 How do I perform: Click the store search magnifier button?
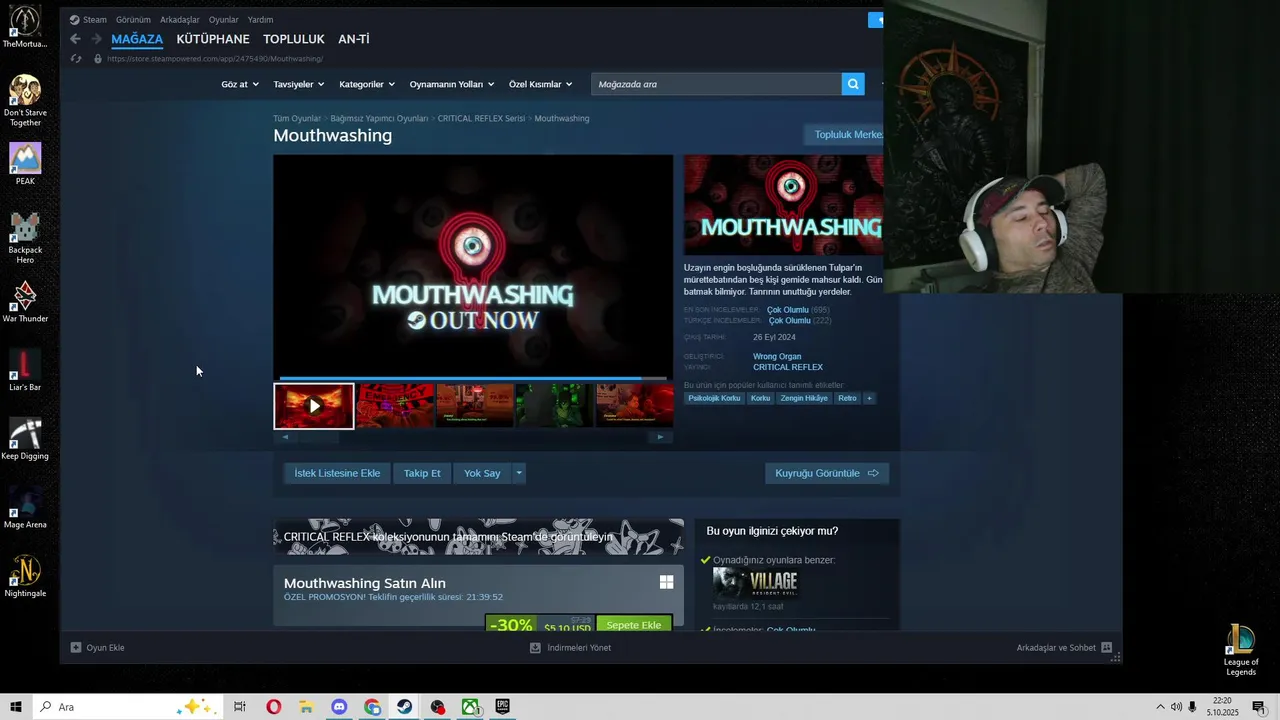[x=853, y=84]
